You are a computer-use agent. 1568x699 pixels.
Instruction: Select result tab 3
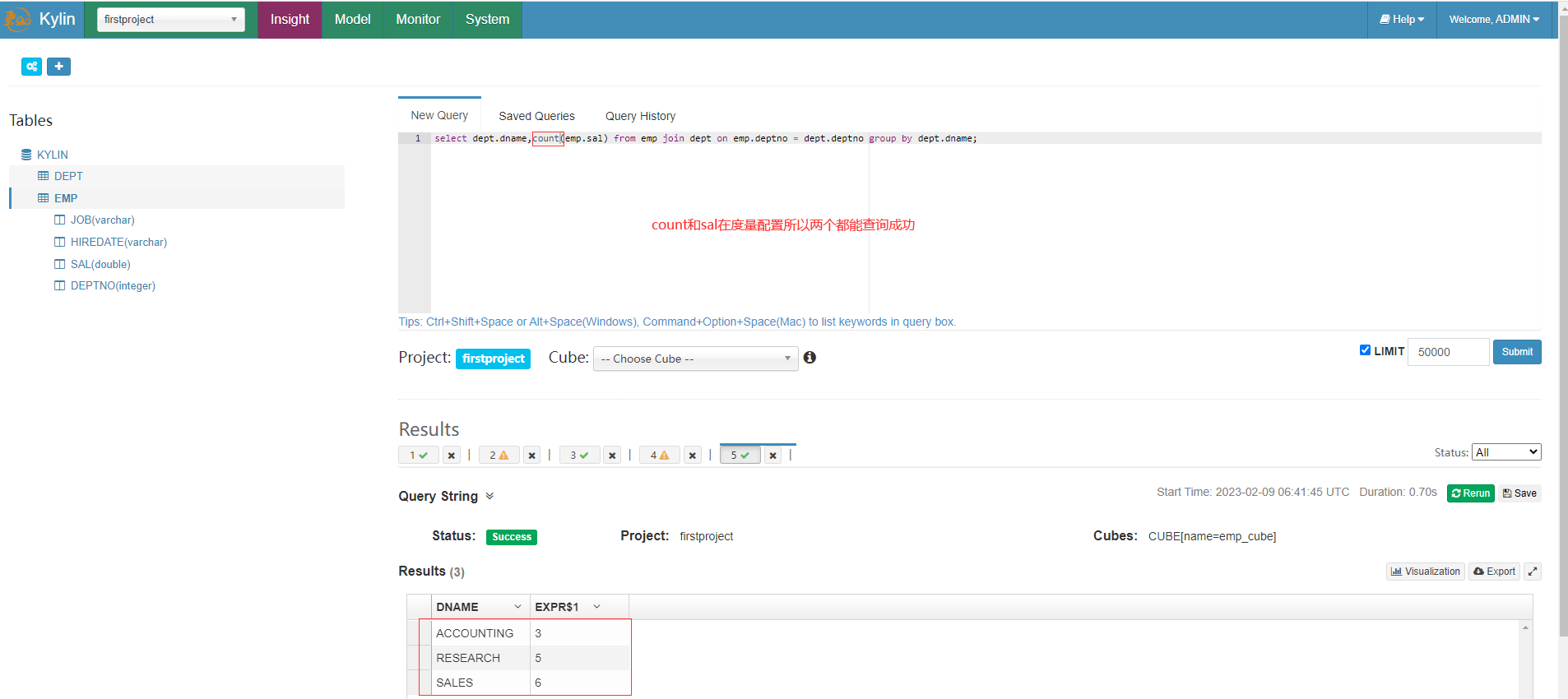579,455
